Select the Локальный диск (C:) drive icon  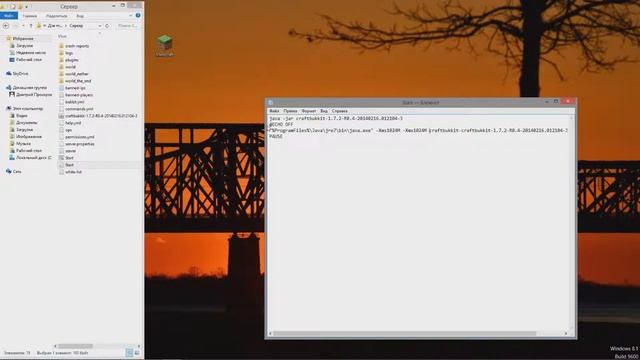[x=12, y=158]
